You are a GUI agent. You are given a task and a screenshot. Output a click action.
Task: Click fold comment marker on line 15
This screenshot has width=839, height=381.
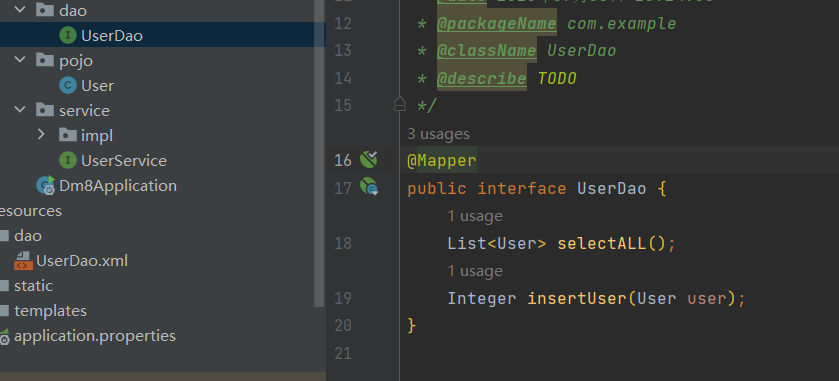(400, 103)
